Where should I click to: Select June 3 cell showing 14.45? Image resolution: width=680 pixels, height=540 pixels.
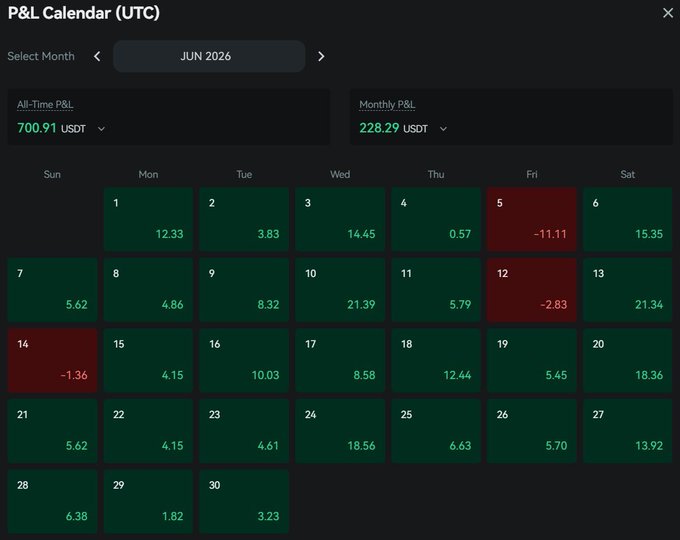click(340, 219)
